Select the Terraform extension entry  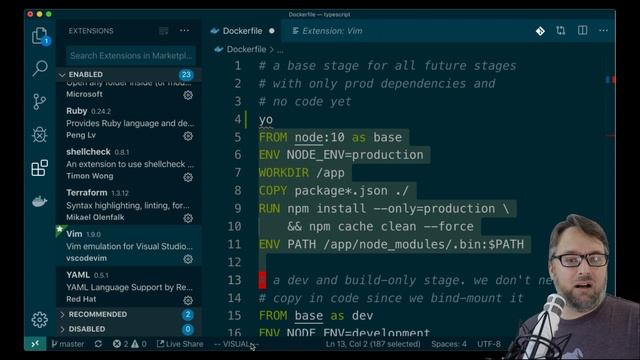pyautogui.click(x=129, y=204)
